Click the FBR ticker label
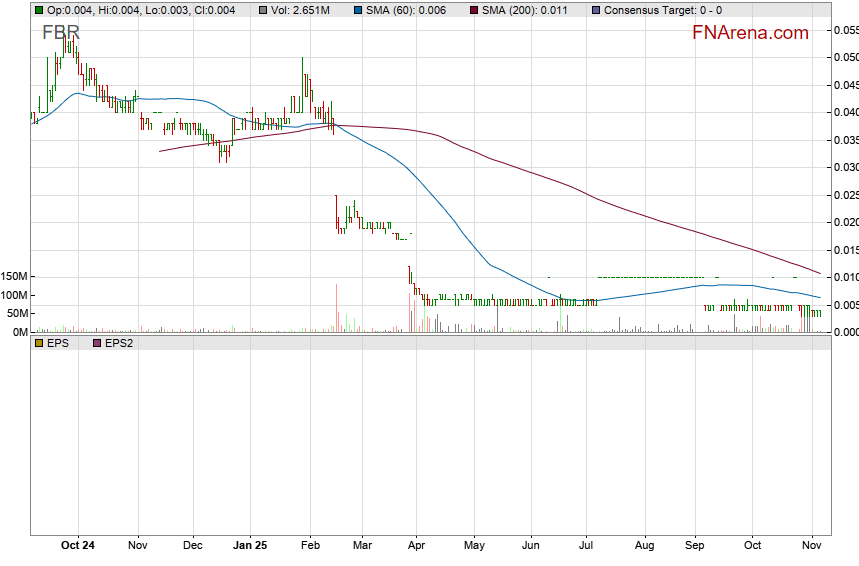Viewport: 859px width, 566px height. [60, 33]
